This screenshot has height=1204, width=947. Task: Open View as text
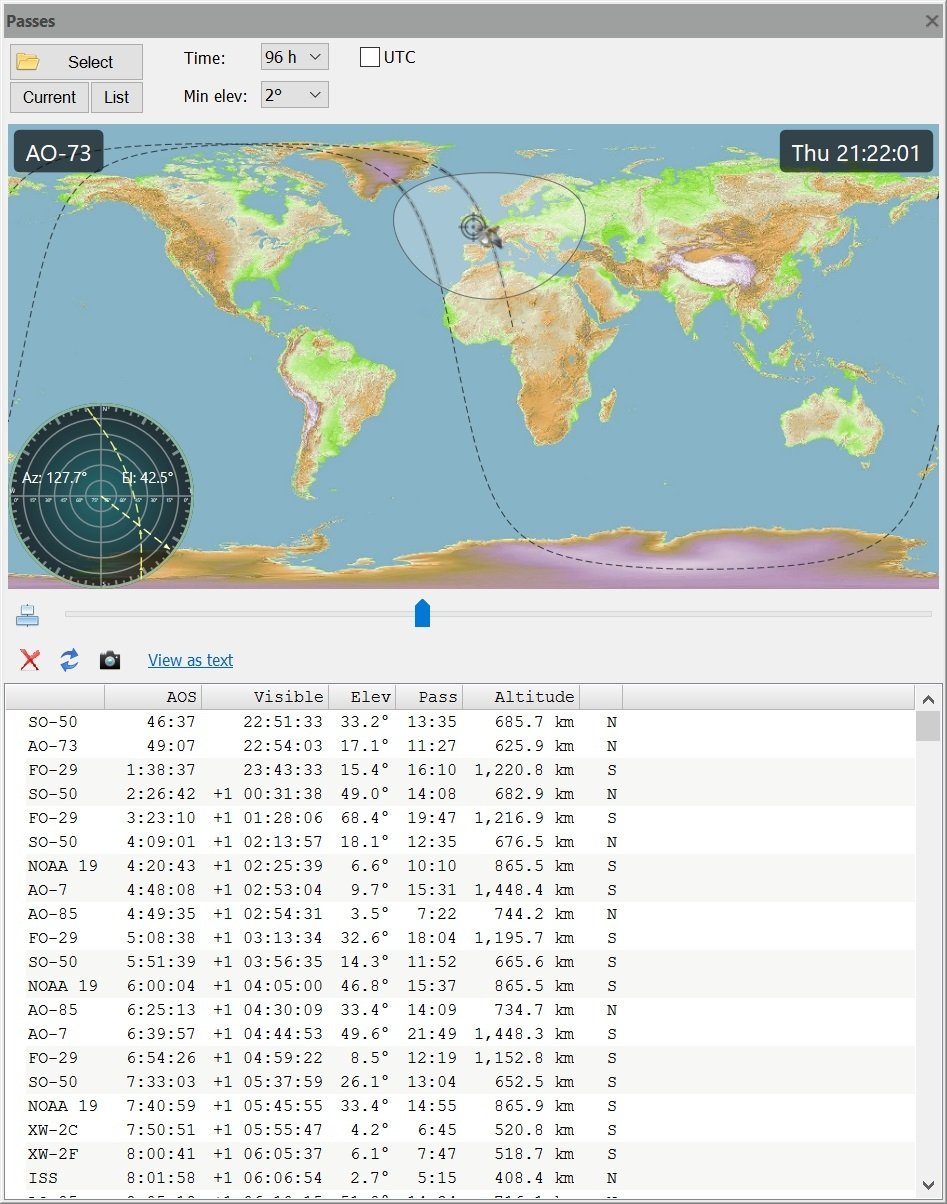pos(190,660)
